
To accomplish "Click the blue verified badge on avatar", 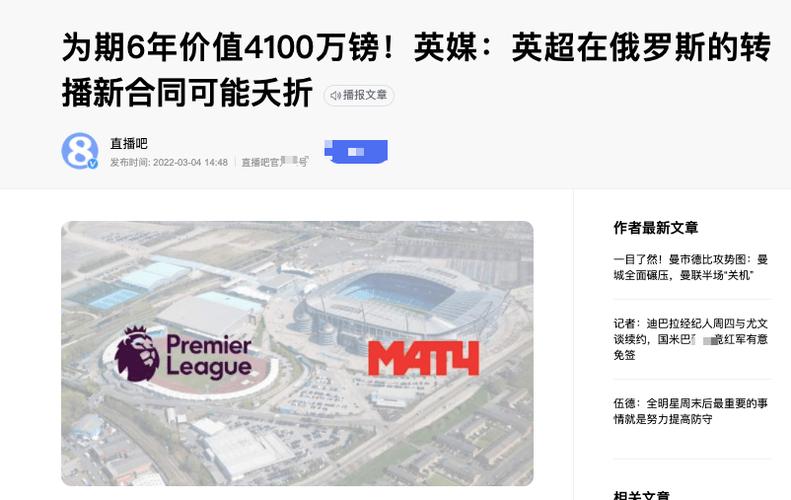I will click(x=92, y=163).
